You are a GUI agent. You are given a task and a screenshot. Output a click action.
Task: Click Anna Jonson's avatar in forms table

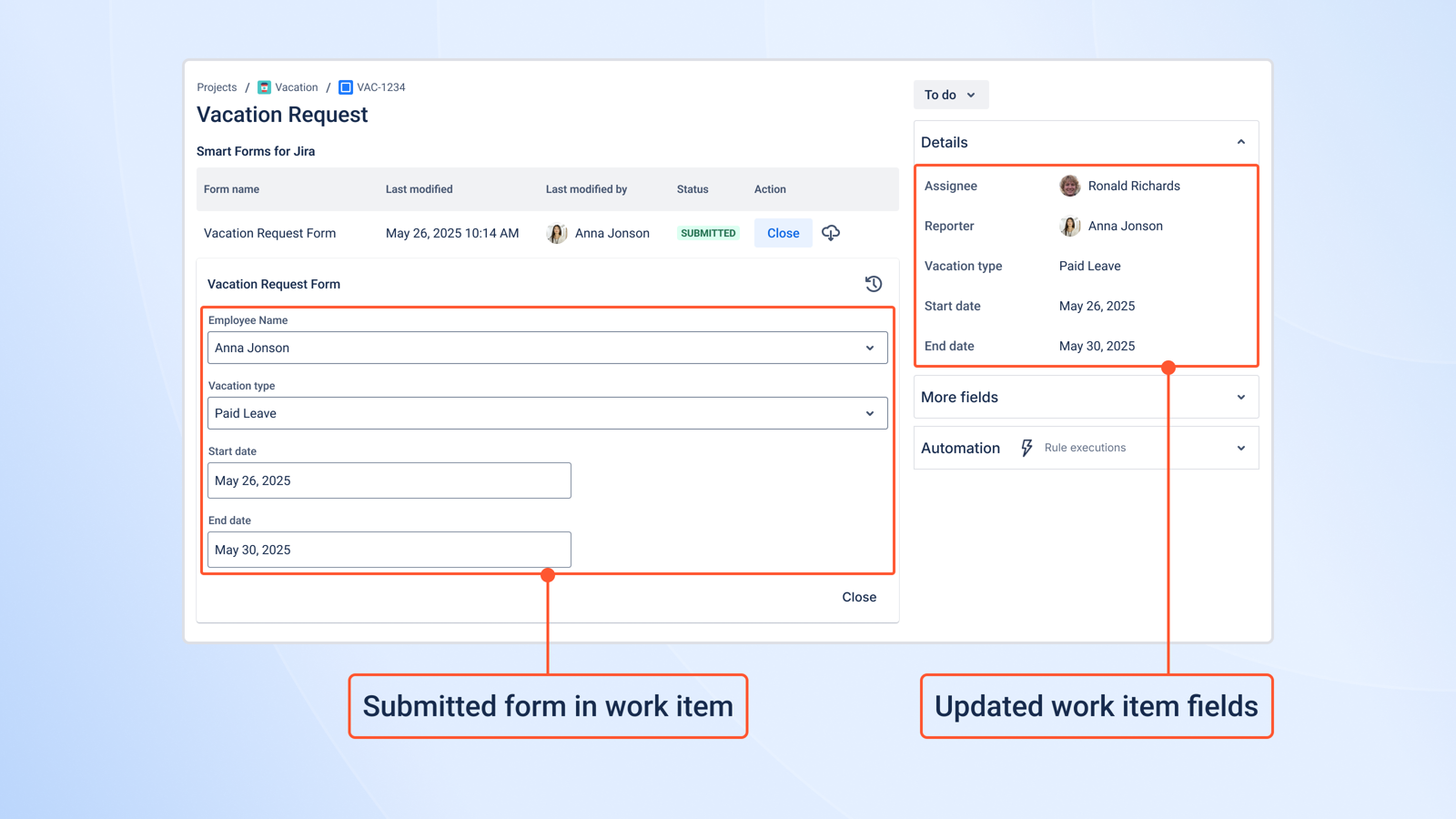[x=557, y=233]
